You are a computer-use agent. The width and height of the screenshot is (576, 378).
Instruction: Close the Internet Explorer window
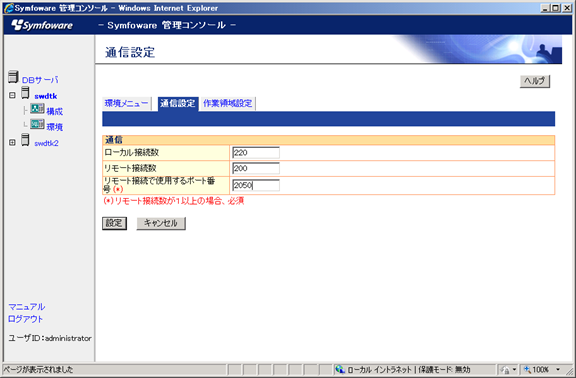click(567, 8)
